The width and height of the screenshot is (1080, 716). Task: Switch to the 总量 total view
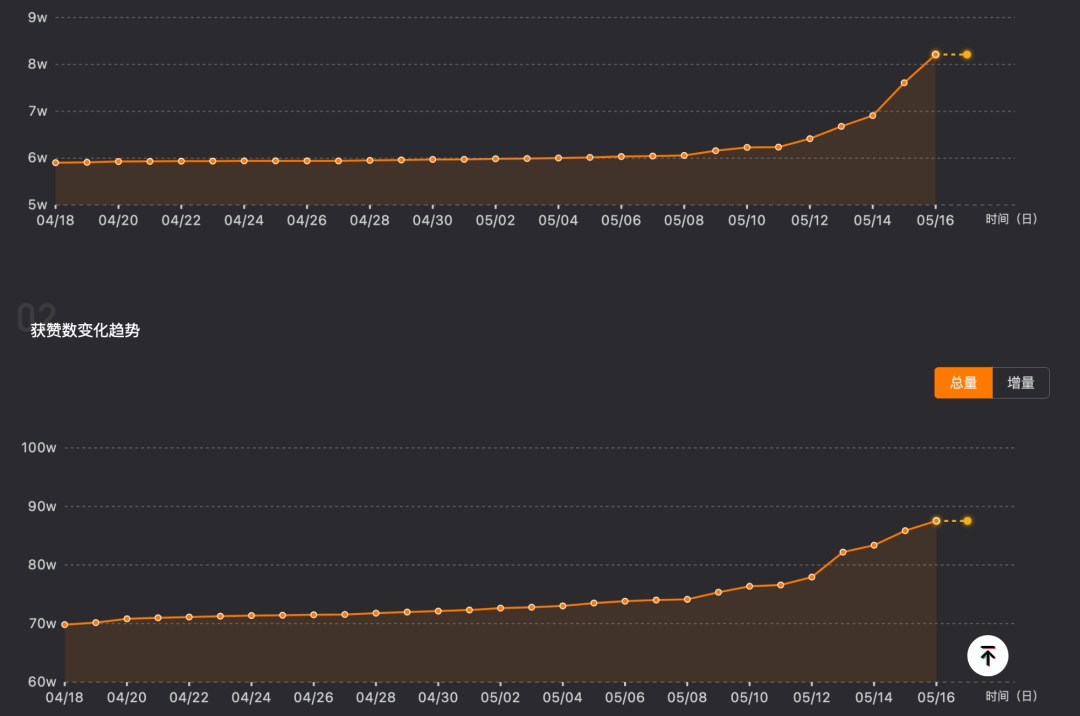tap(963, 383)
